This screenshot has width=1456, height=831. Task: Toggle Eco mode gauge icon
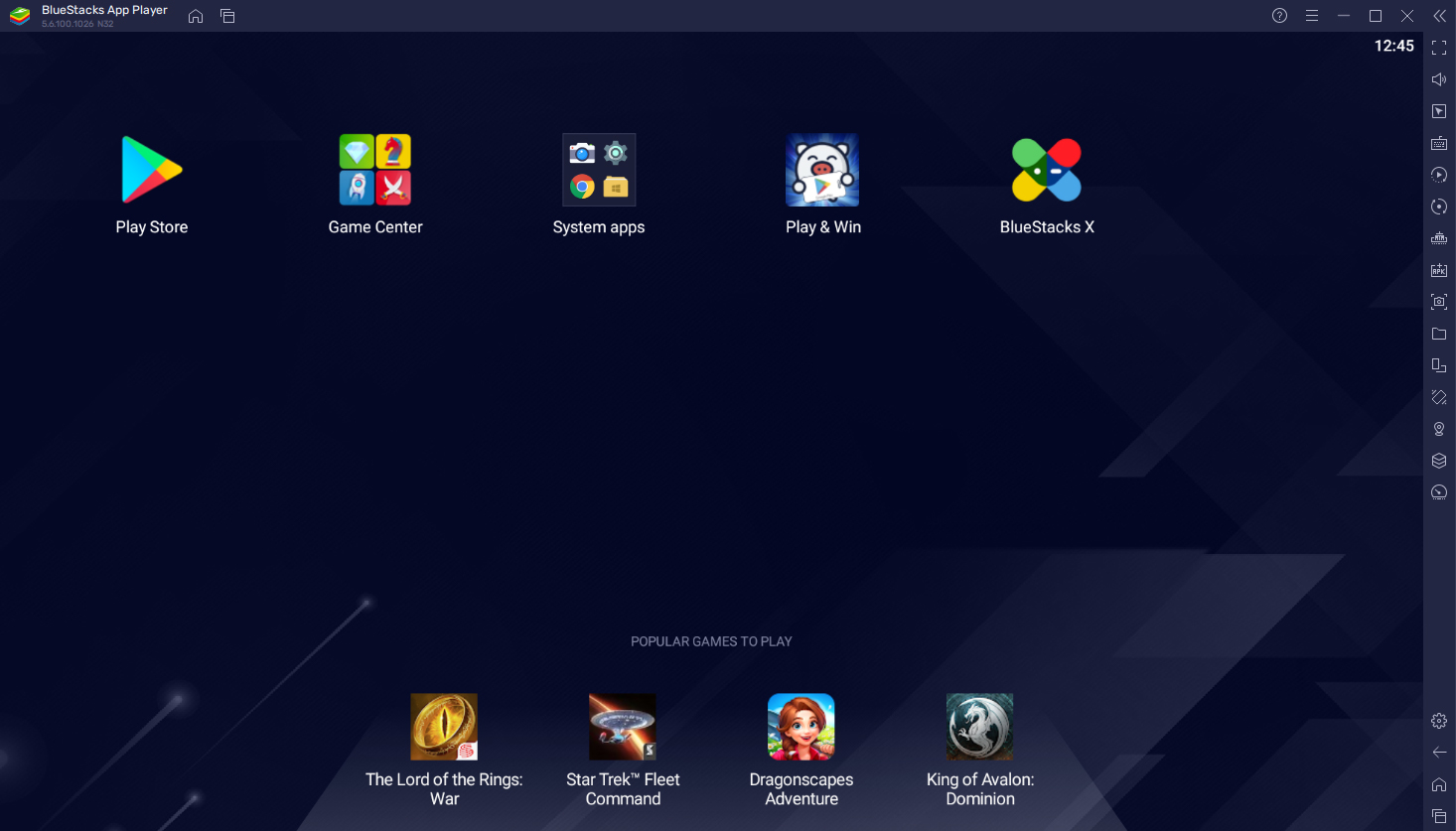(1439, 492)
